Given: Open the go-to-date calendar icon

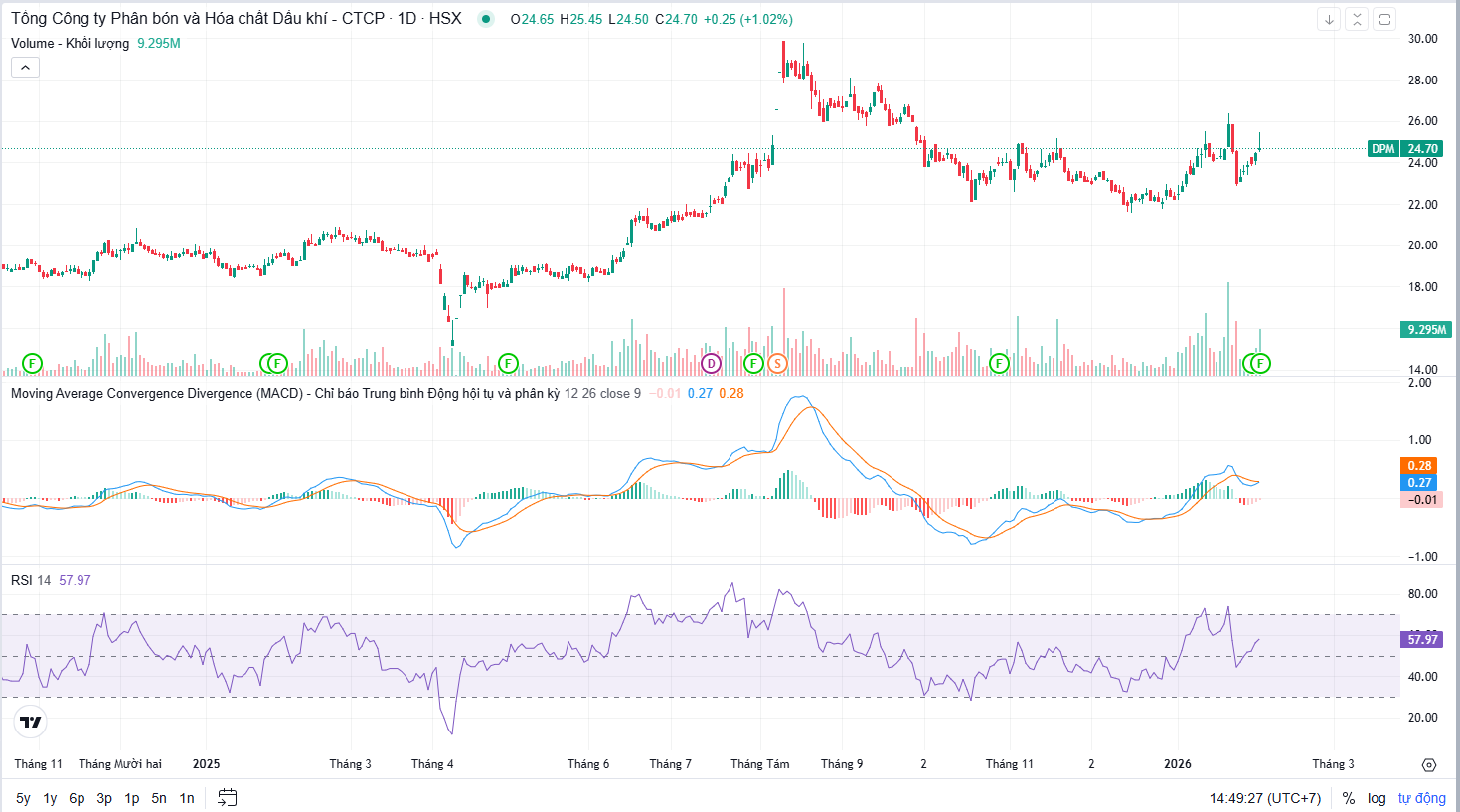Looking at the screenshot, I should coord(228,797).
